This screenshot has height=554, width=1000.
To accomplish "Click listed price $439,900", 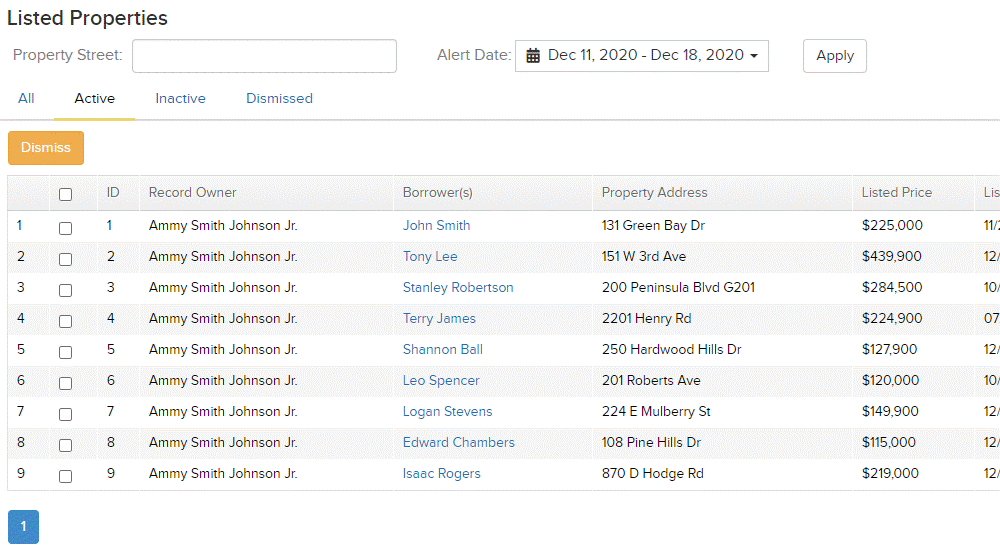I will pos(892,256).
